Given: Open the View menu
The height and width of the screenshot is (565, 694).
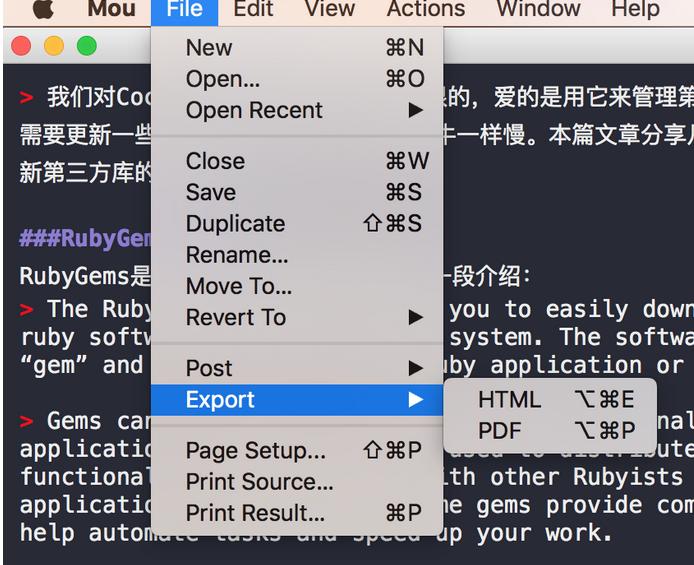Looking at the screenshot, I should click(x=330, y=9).
